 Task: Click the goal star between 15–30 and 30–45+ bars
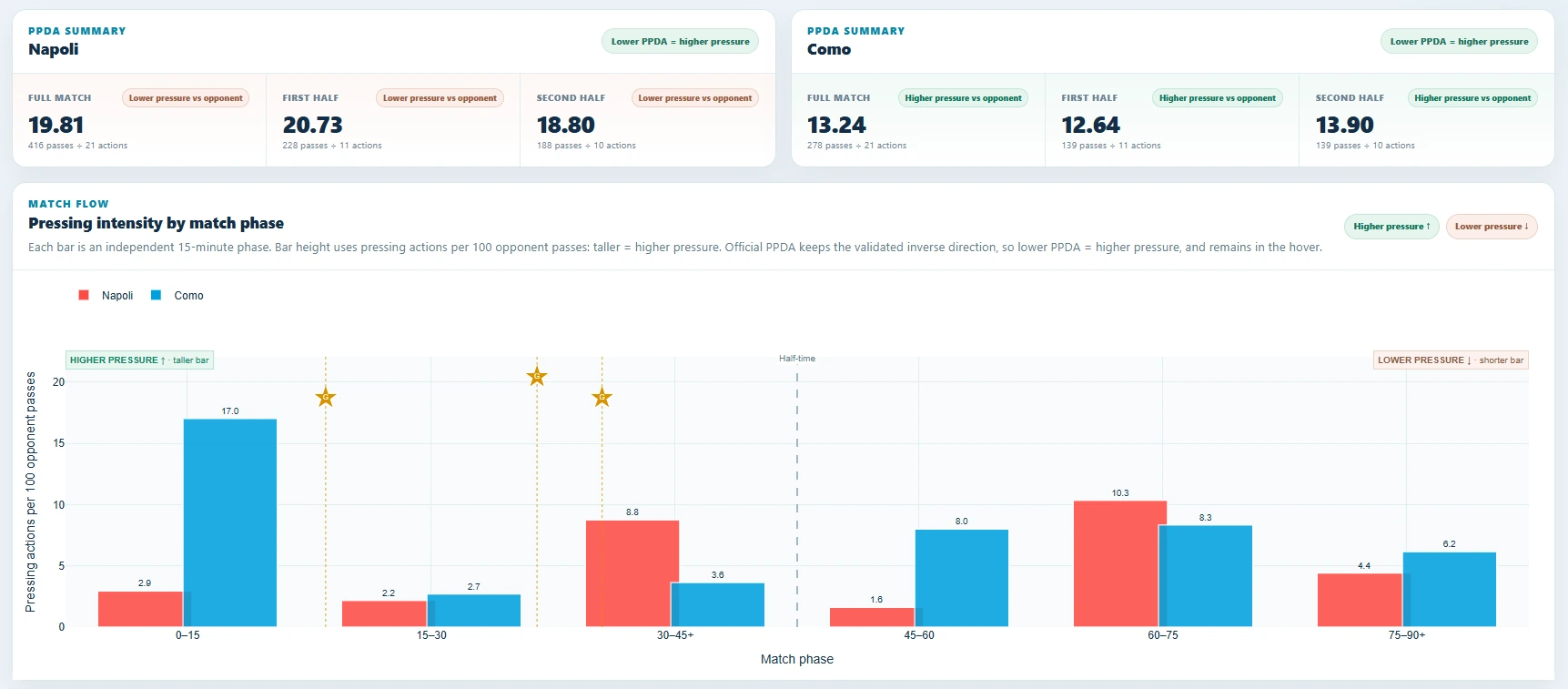pyautogui.click(x=537, y=376)
